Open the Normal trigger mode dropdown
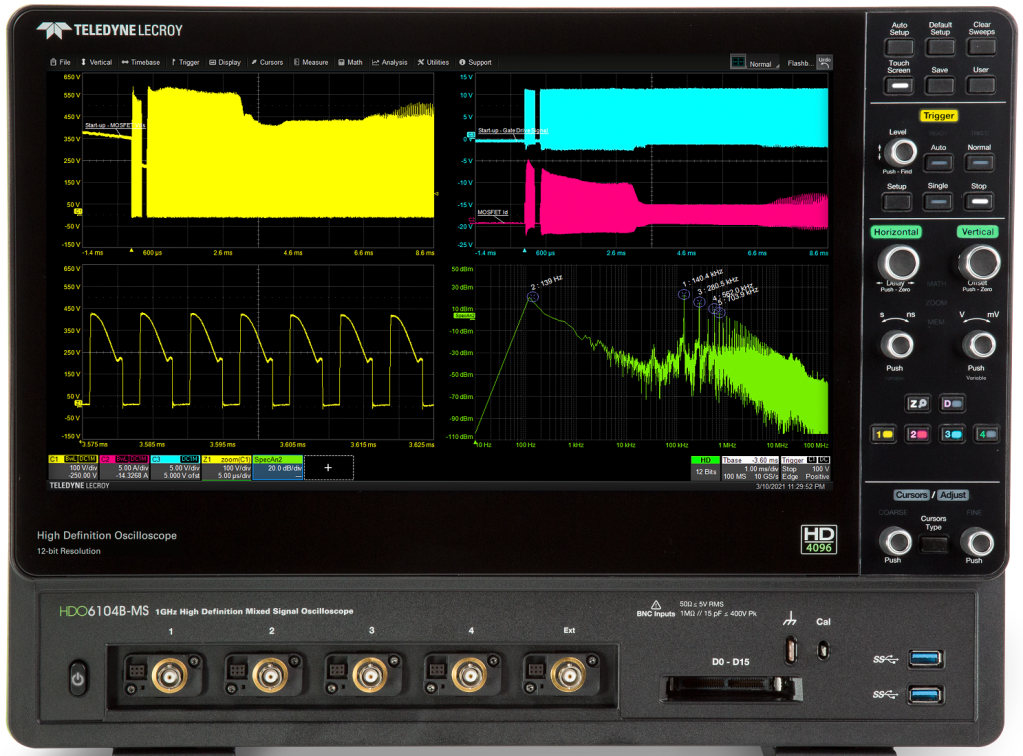 (763, 64)
